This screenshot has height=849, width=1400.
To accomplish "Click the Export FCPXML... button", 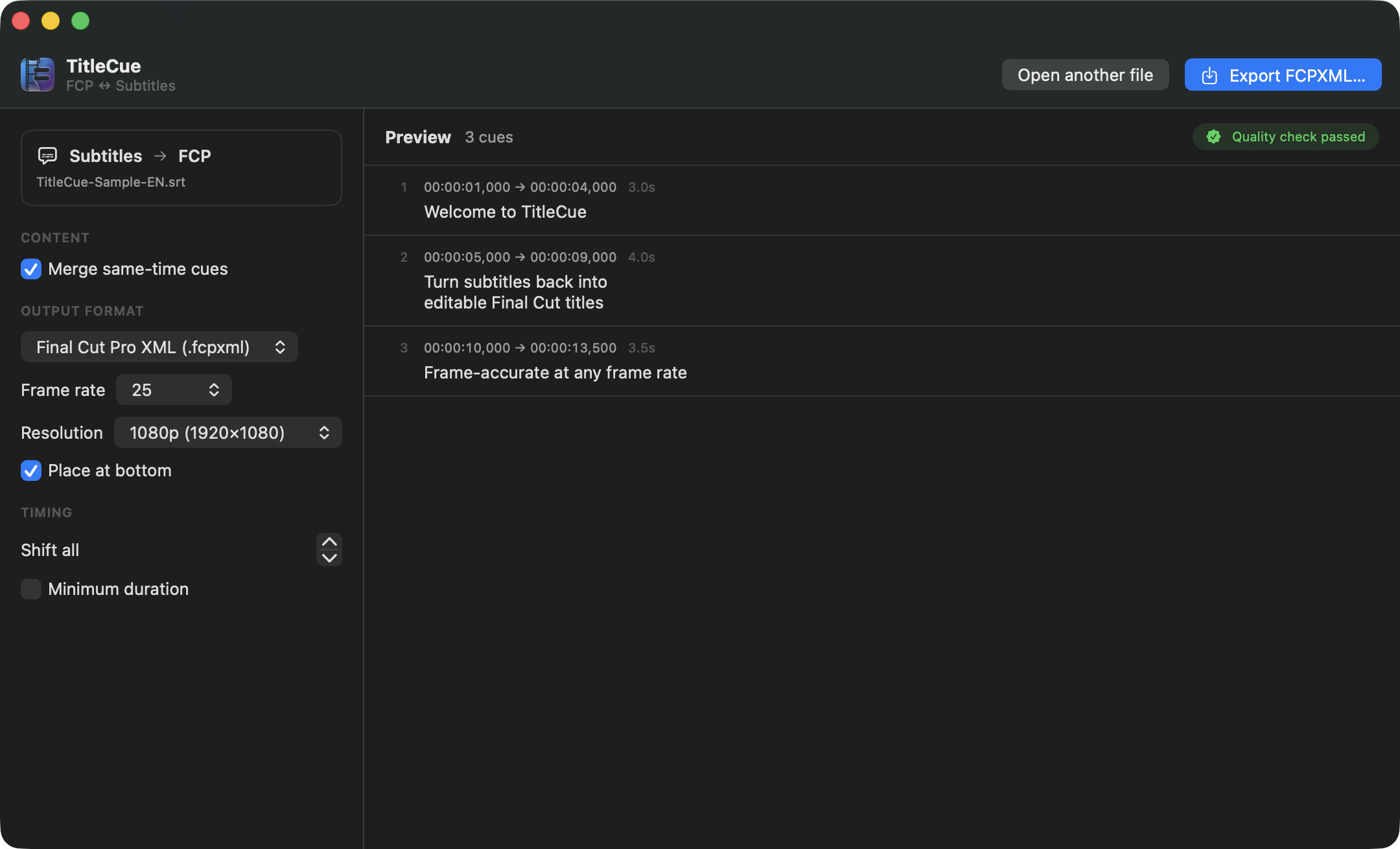I will (x=1283, y=75).
